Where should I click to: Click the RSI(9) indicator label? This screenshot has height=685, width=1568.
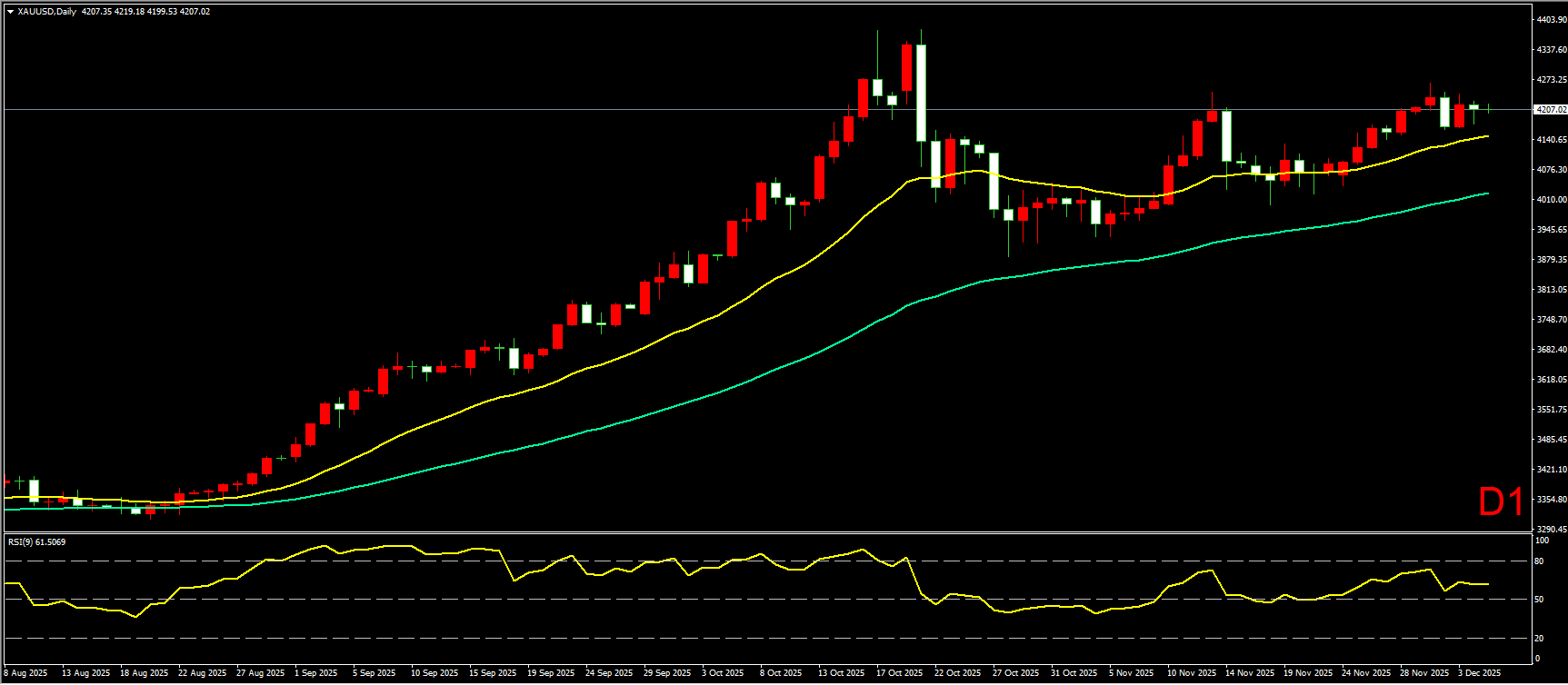[36, 542]
